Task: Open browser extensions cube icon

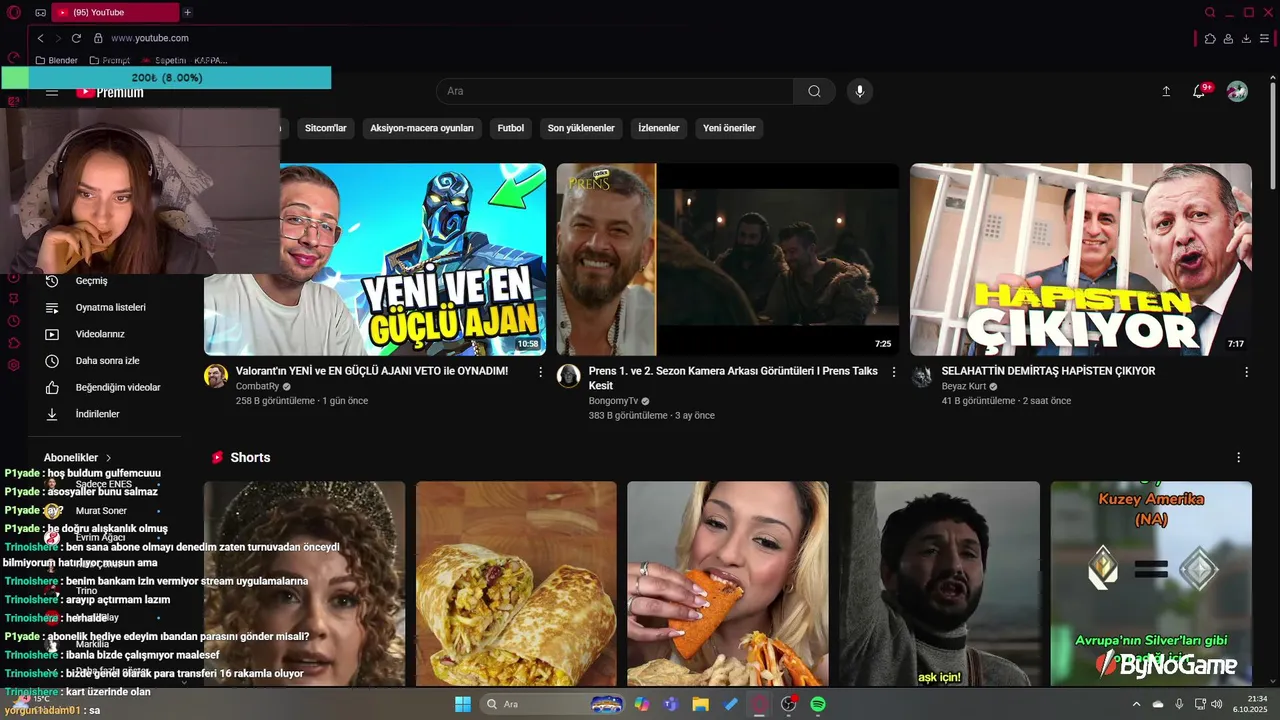Action: coord(1210,38)
